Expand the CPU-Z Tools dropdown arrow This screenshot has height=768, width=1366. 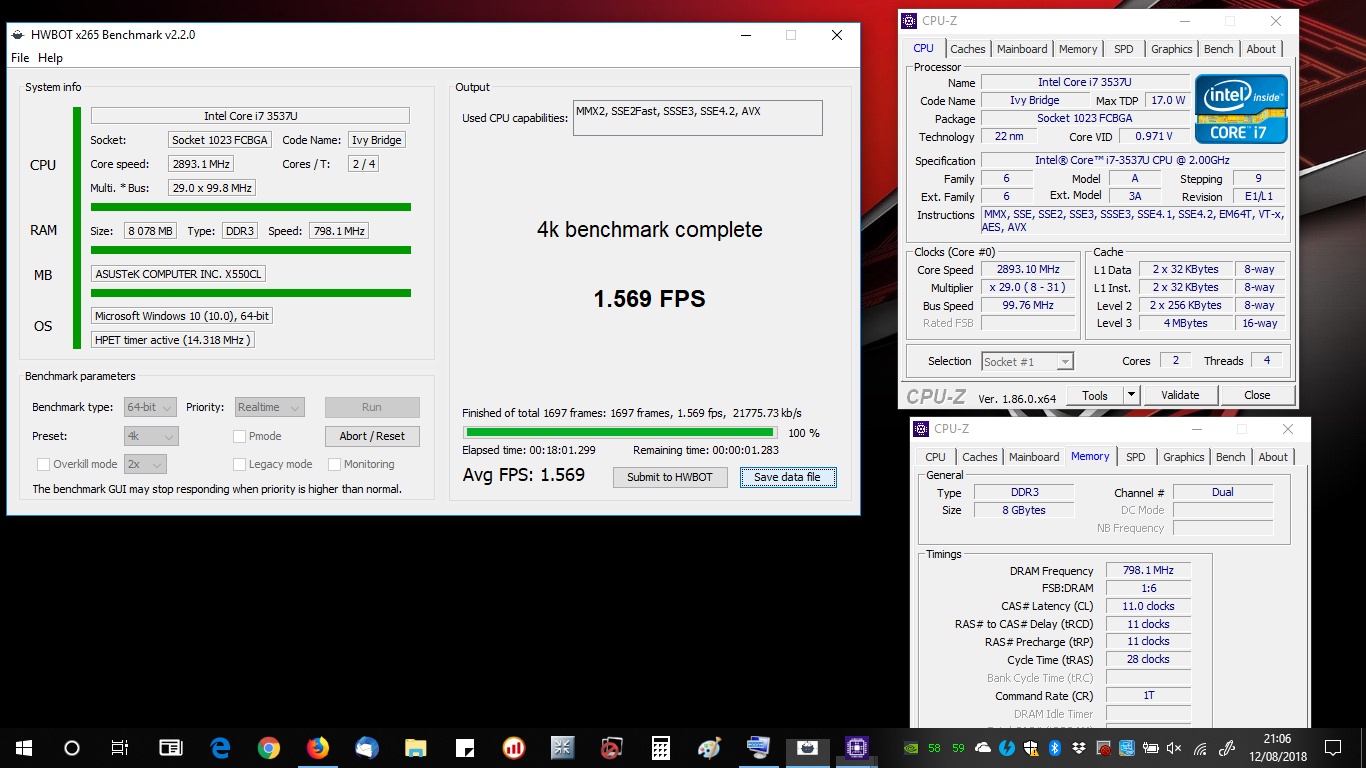pos(1131,395)
